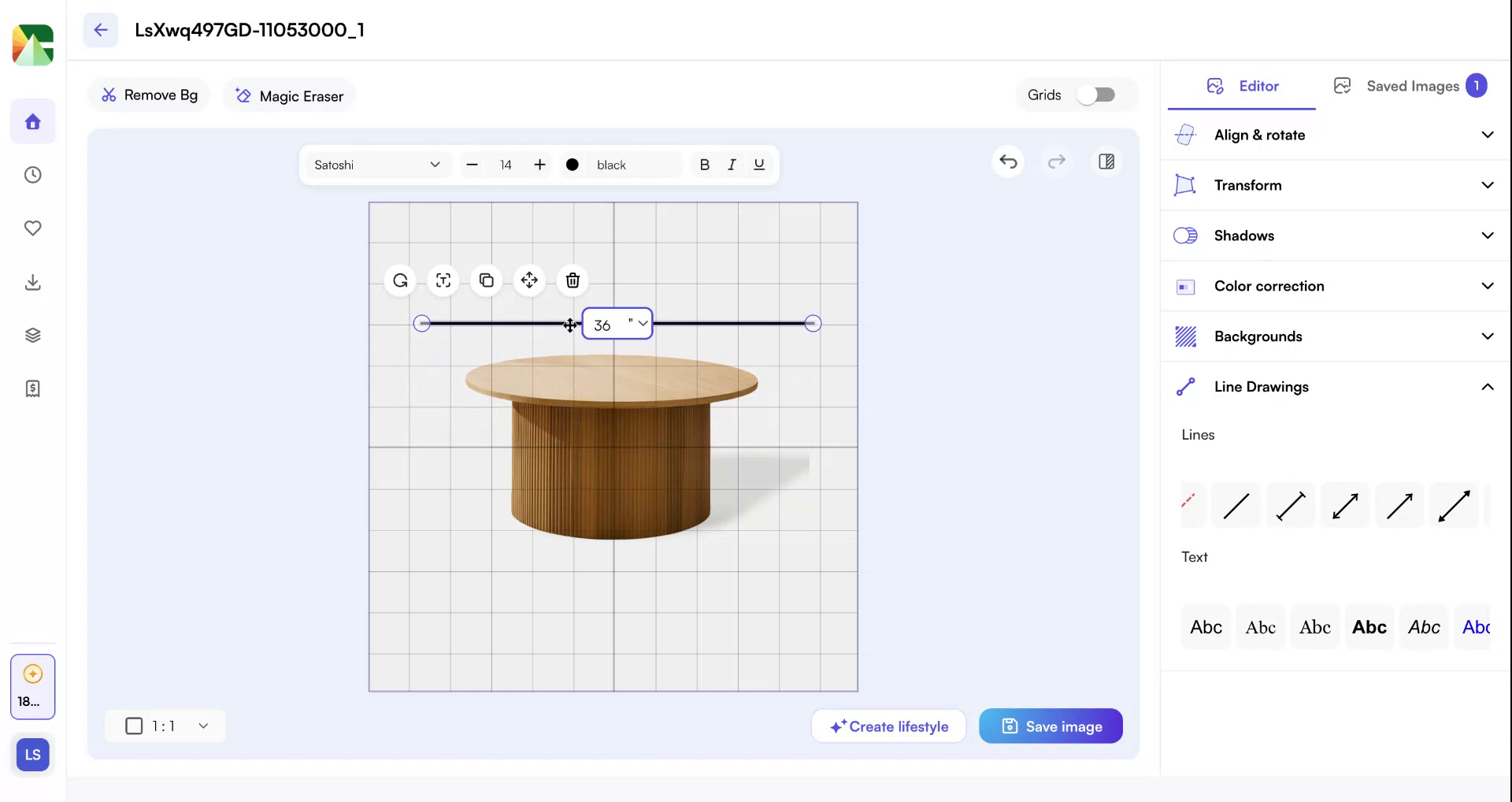Image resolution: width=1512 pixels, height=802 pixels.
Task: Select the layers icon in left sidebar
Action: coord(32,334)
